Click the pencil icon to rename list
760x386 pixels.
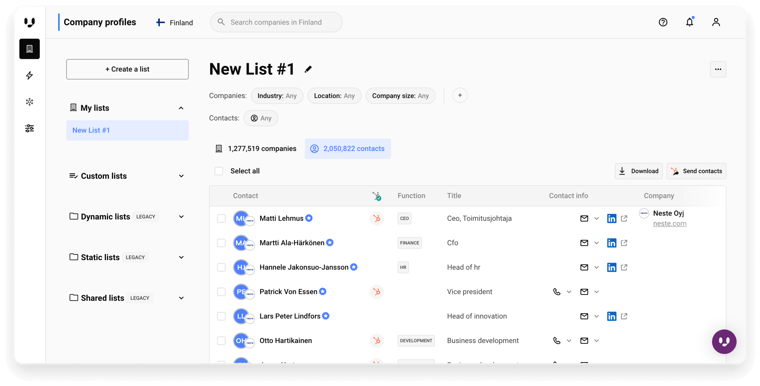coord(308,69)
